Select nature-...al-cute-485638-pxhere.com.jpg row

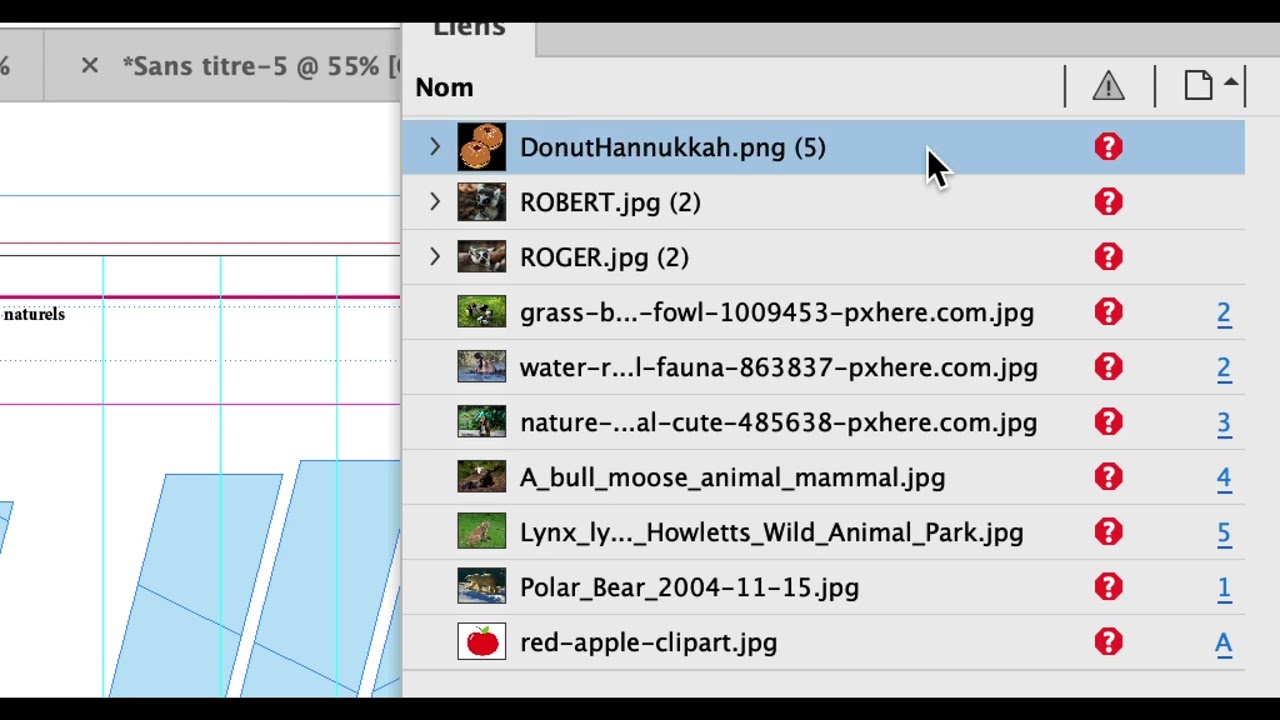pos(824,422)
